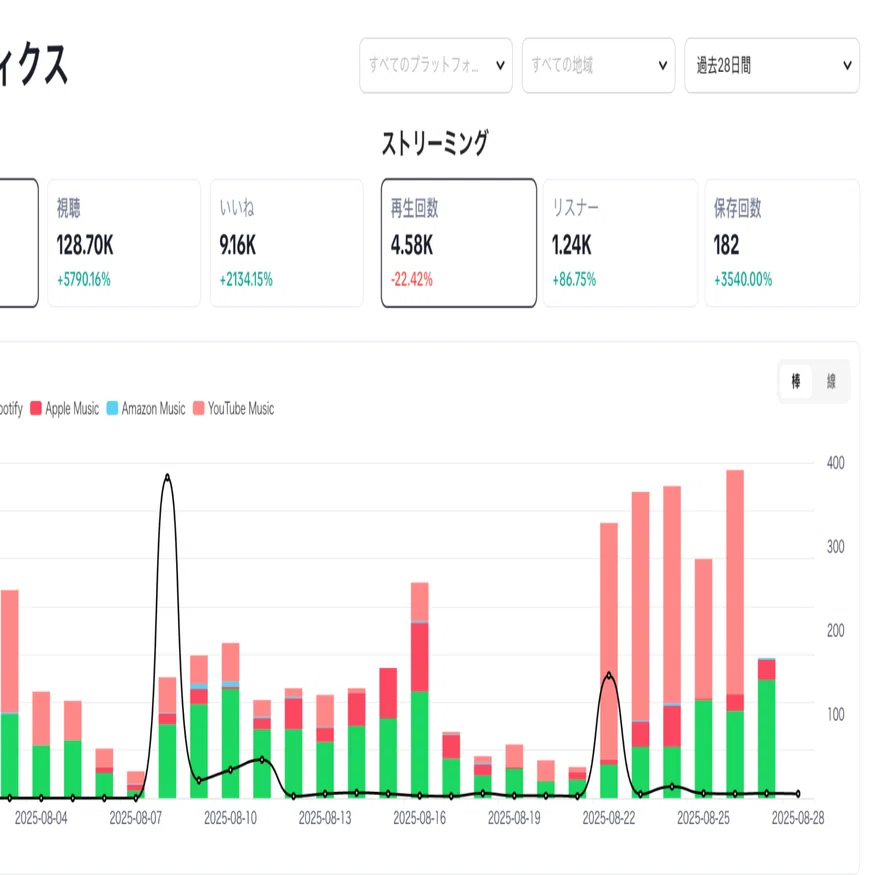Click the 2025-08-16 stacked bar
The image size is (875, 875).
tap(420, 690)
